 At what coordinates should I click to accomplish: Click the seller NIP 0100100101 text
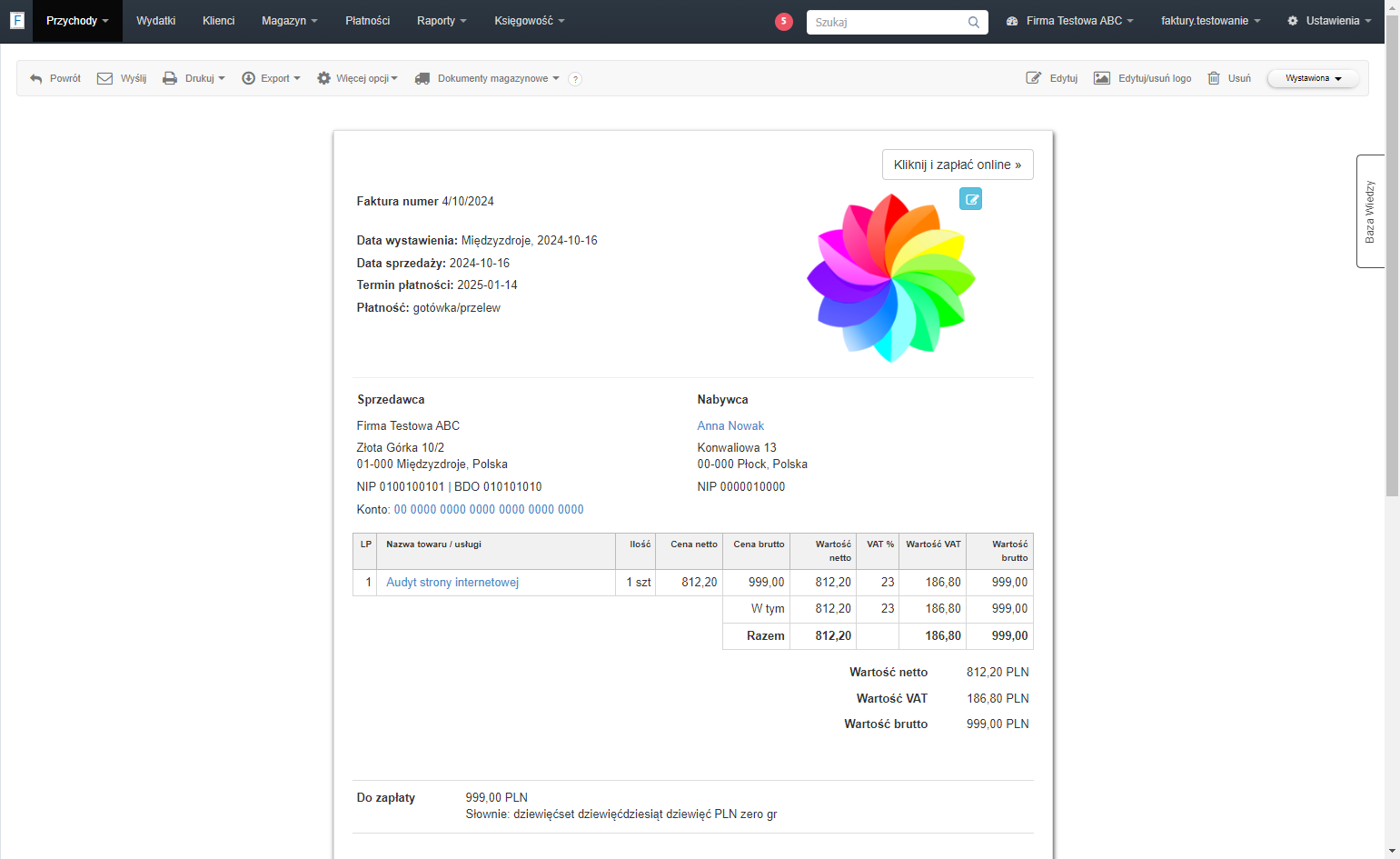[401, 487]
